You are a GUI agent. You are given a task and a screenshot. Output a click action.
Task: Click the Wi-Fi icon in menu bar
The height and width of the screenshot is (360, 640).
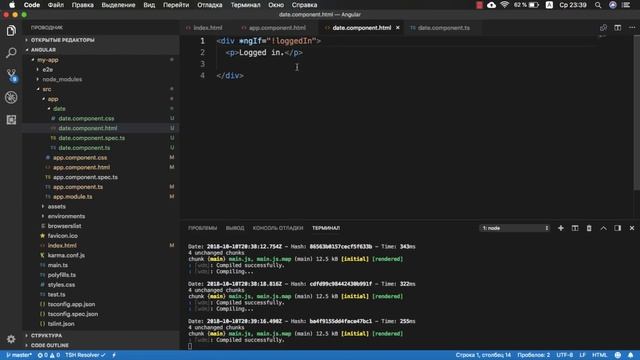pos(504,5)
